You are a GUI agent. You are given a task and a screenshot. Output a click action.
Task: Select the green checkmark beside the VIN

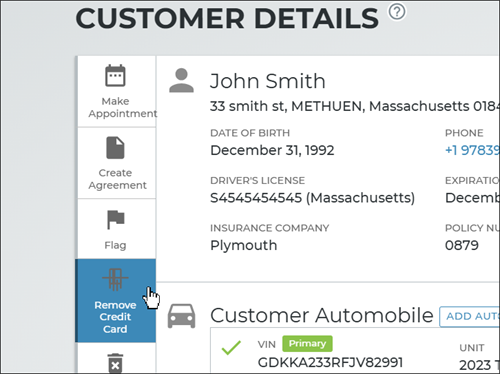coord(231,348)
